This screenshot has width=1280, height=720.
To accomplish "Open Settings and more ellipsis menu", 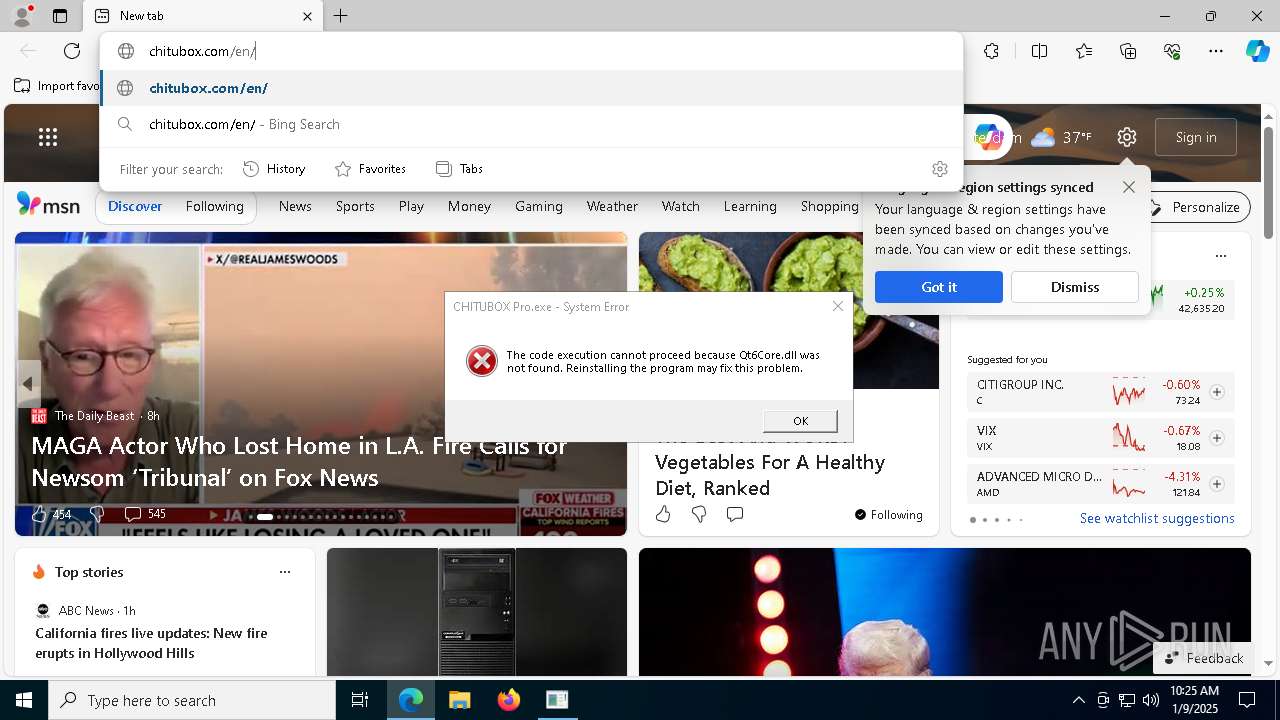I will click(1216, 51).
